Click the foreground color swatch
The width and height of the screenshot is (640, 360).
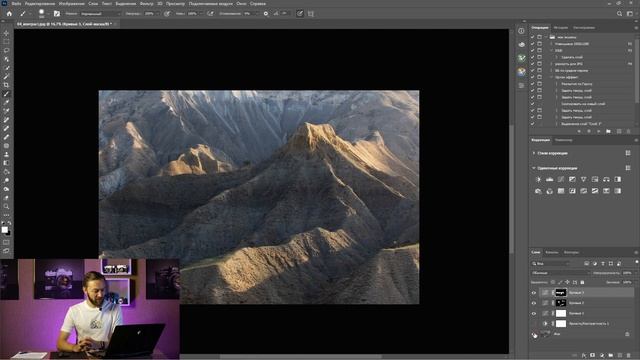tap(4, 230)
